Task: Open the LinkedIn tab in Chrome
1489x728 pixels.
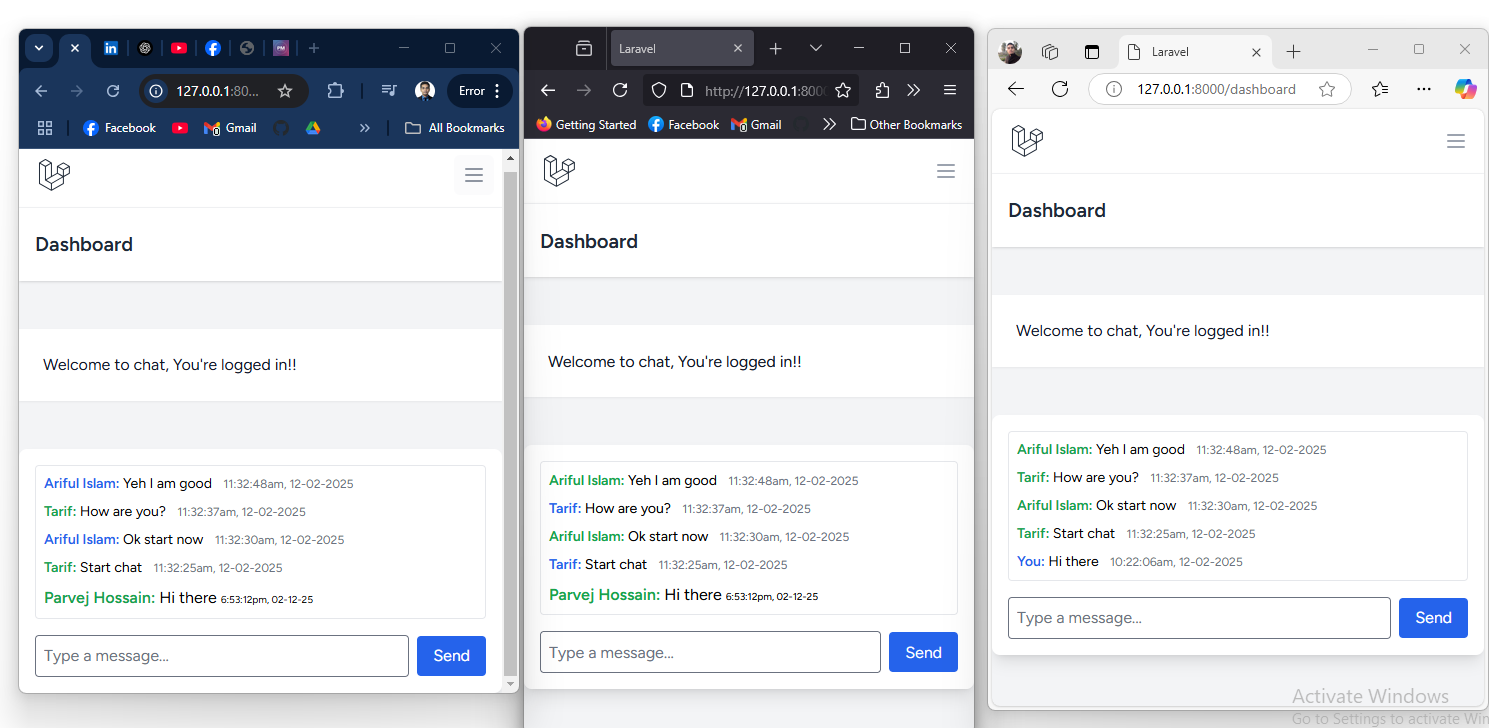Action: pos(111,48)
